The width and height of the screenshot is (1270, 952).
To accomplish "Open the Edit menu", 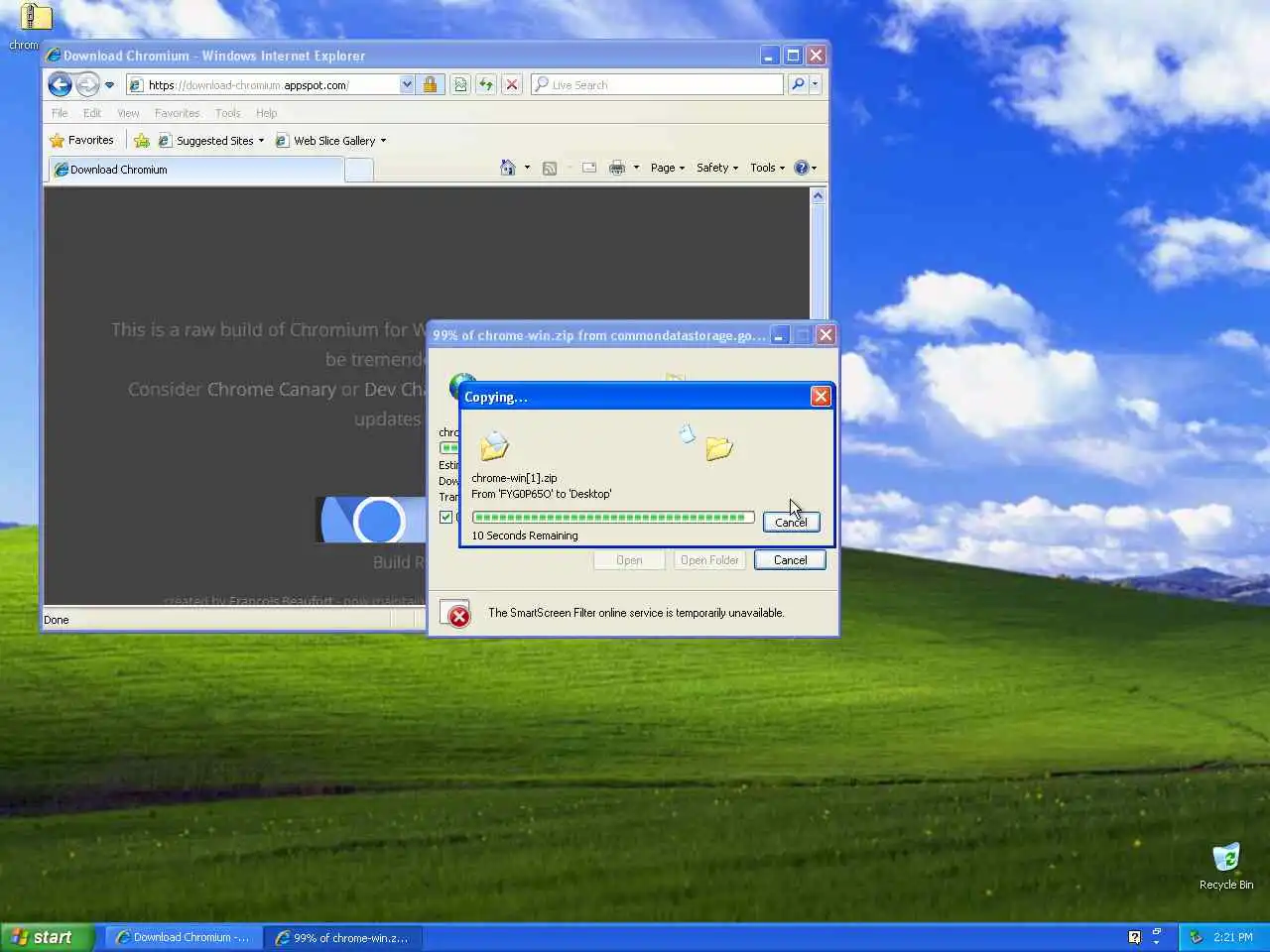I will (x=92, y=113).
